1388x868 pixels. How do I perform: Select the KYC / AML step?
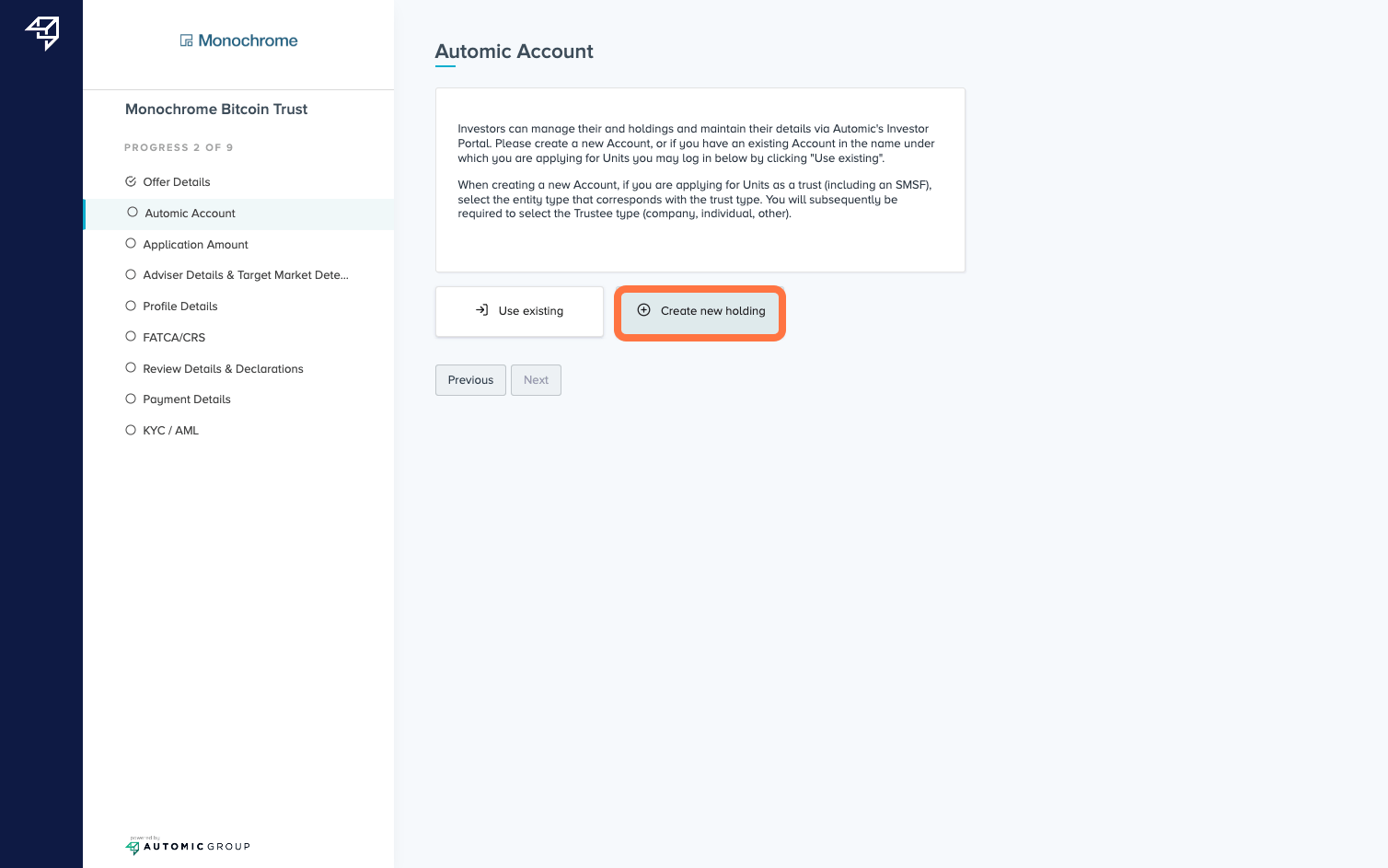pyautogui.click(x=238, y=431)
